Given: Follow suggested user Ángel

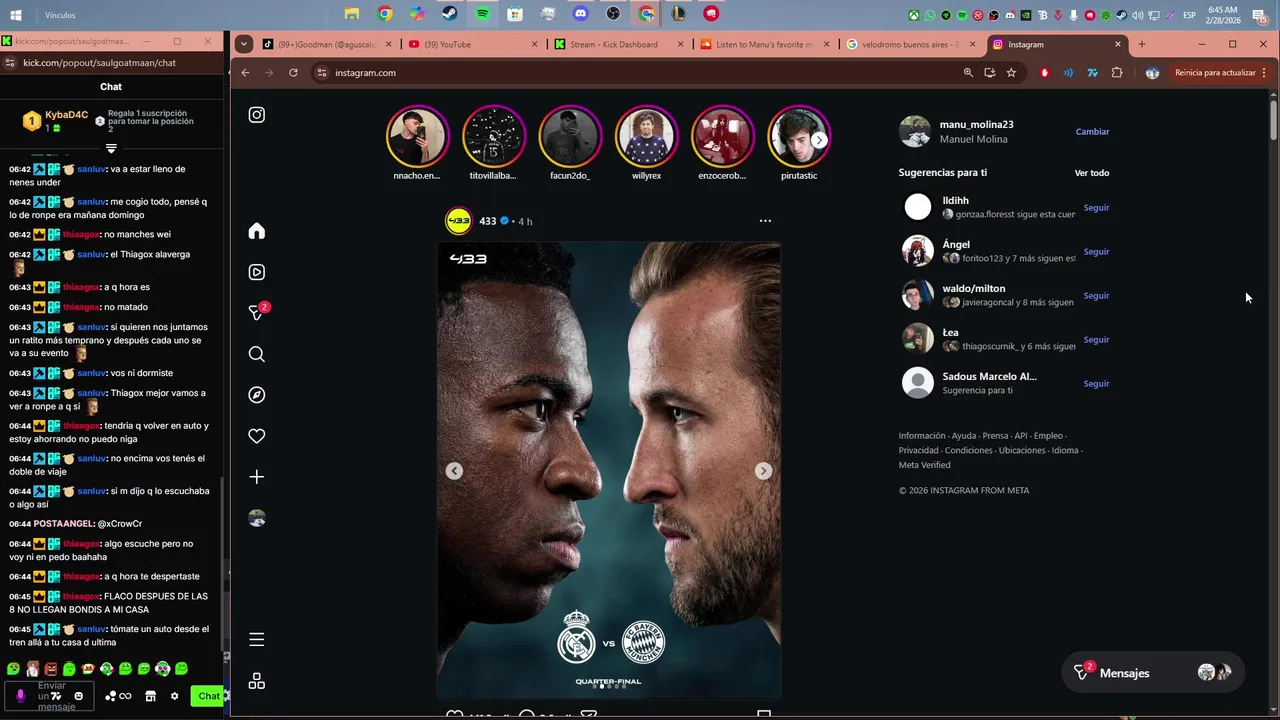Looking at the screenshot, I should coord(1096,252).
